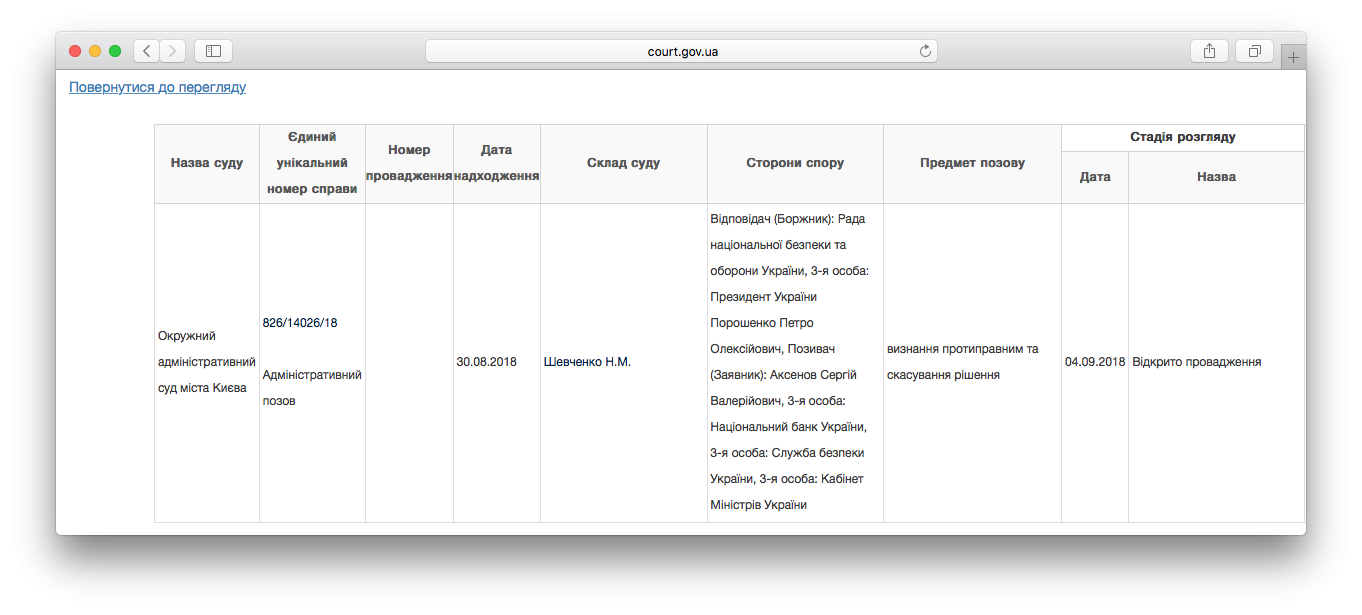Click the Safari forward navigation arrow
This screenshot has height=615, width=1362.
(x=173, y=51)
